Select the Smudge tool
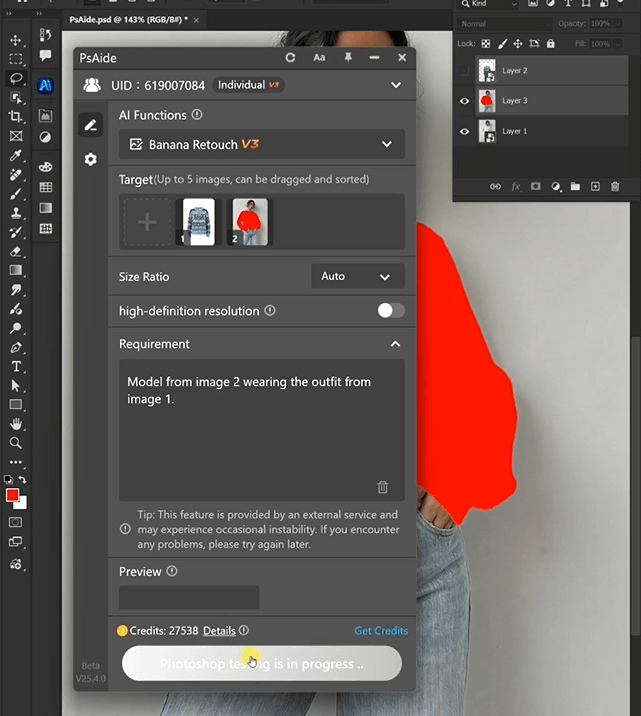This screenshot has height=716, width=641. click(x=16, y=290)
